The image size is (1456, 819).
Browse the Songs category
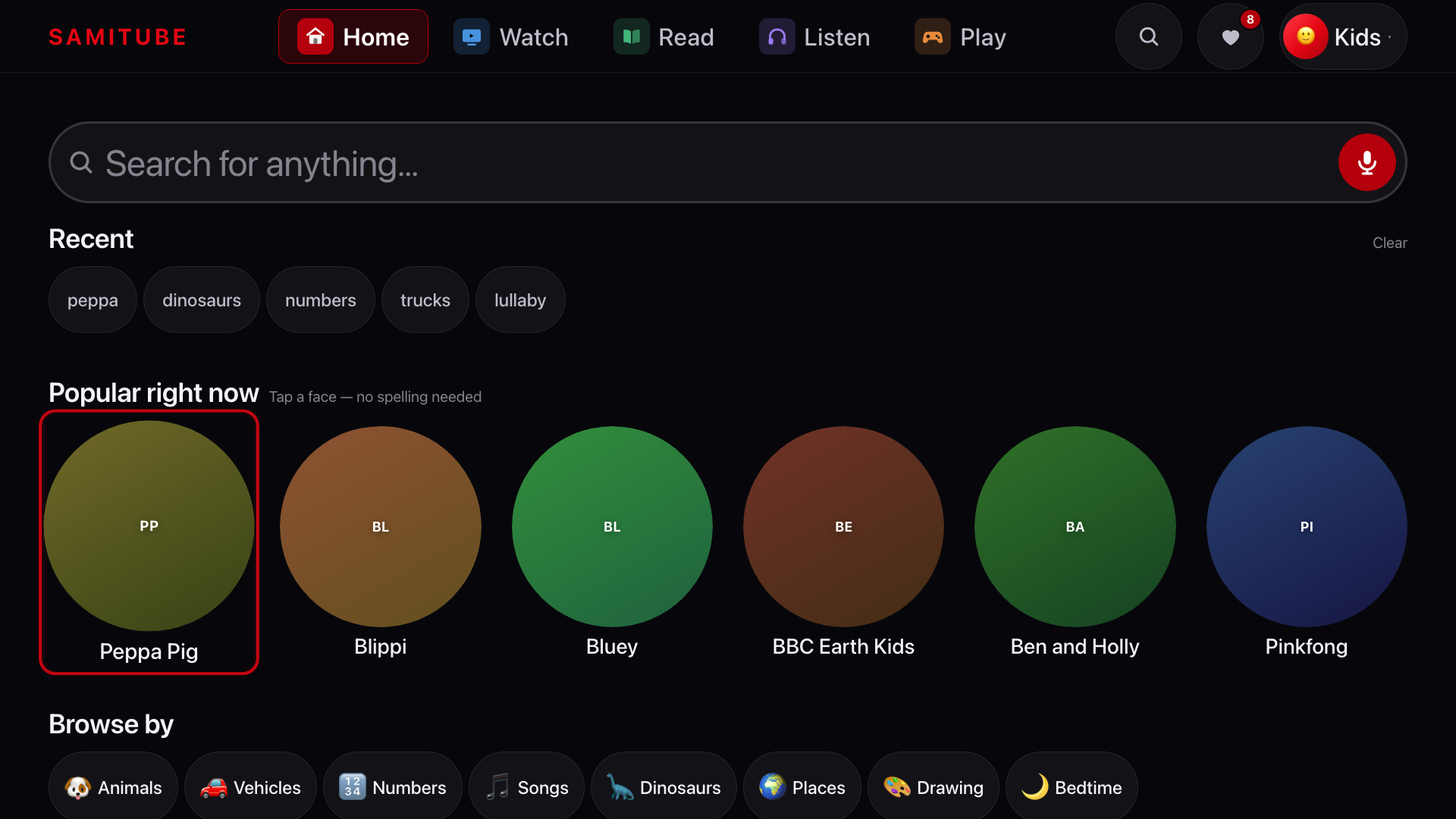coord(526,787)
